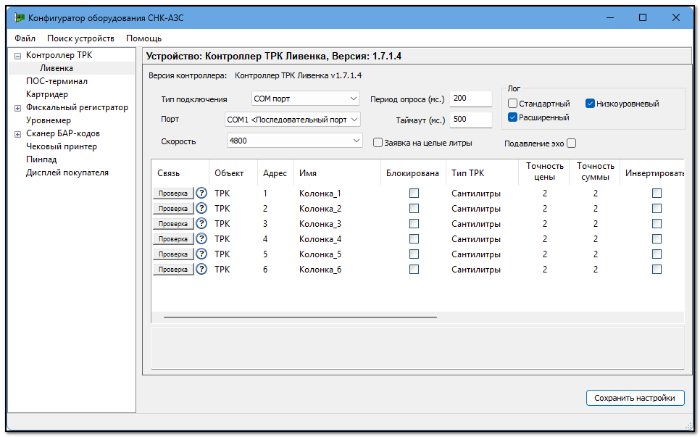Image resolution: width=700 pixels, height=437 pixels.
Task: Expand the Сканер БАР-кодов tree node
Action: 17,134
